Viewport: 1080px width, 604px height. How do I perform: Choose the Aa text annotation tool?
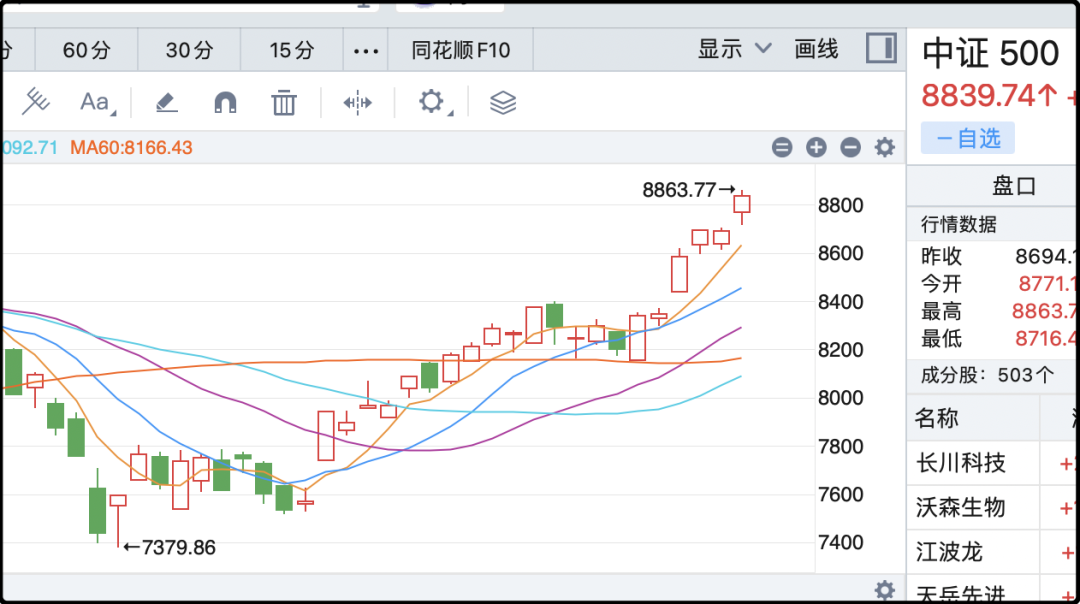coord(97,103)
